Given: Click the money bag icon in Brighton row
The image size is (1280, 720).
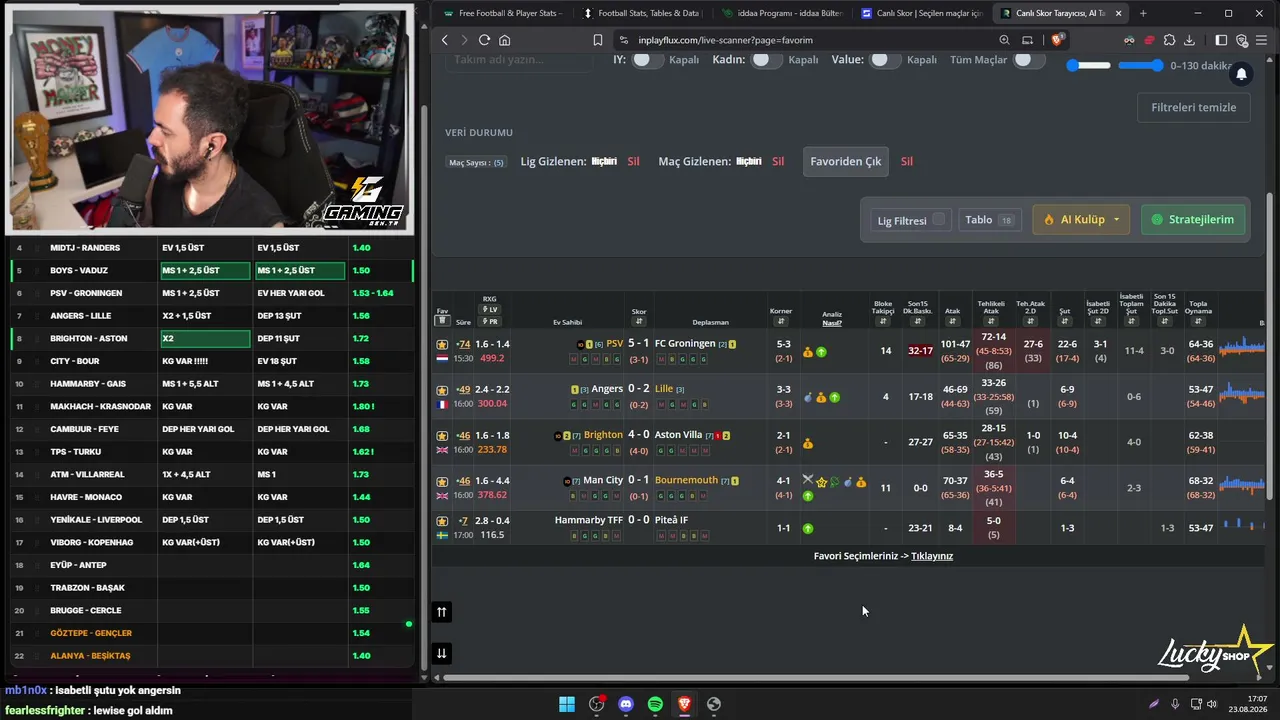Looking at the screenshot, I should coord(808,444).
